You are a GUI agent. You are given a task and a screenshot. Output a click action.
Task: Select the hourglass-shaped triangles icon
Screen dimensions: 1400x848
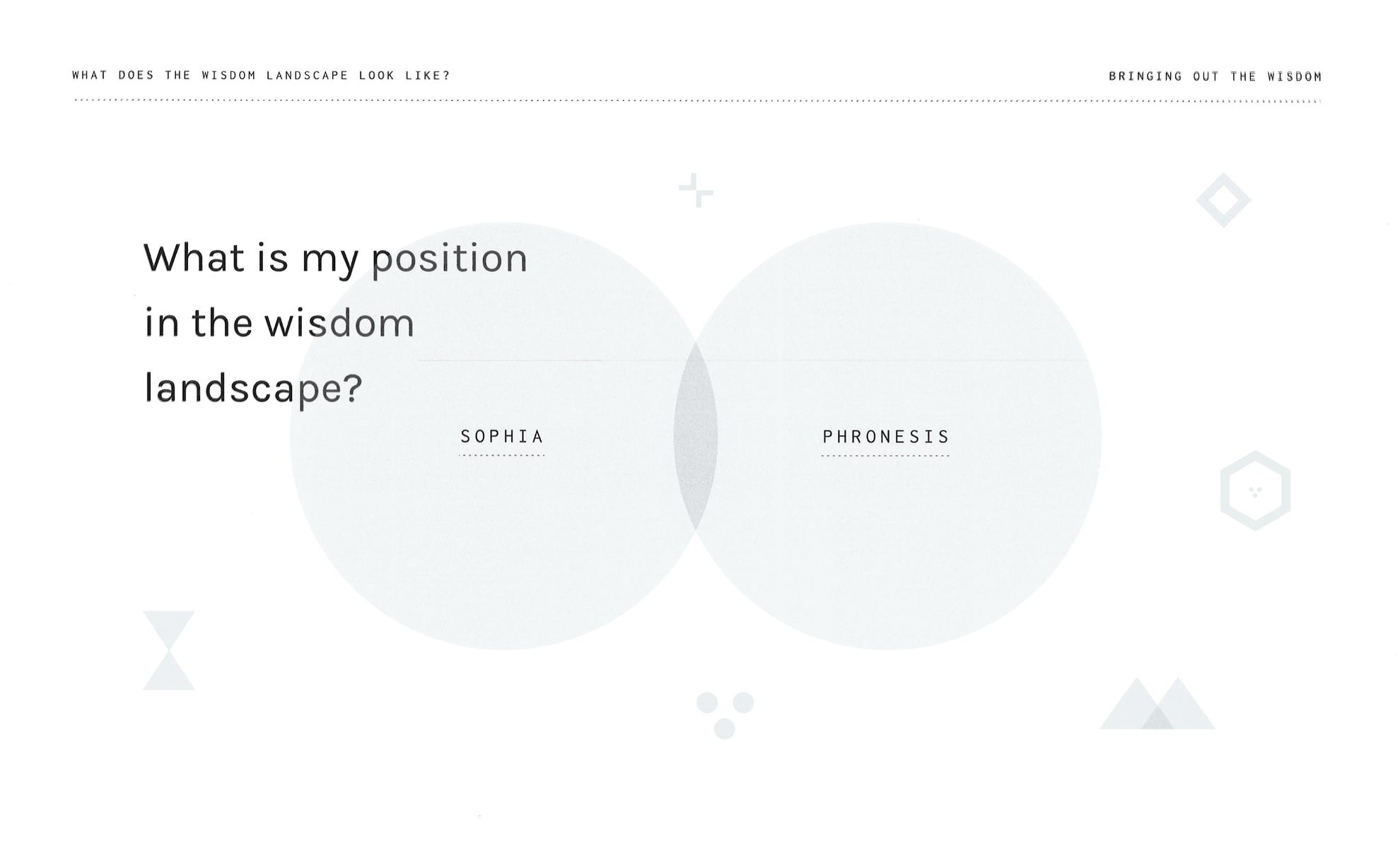click(169, 650)
